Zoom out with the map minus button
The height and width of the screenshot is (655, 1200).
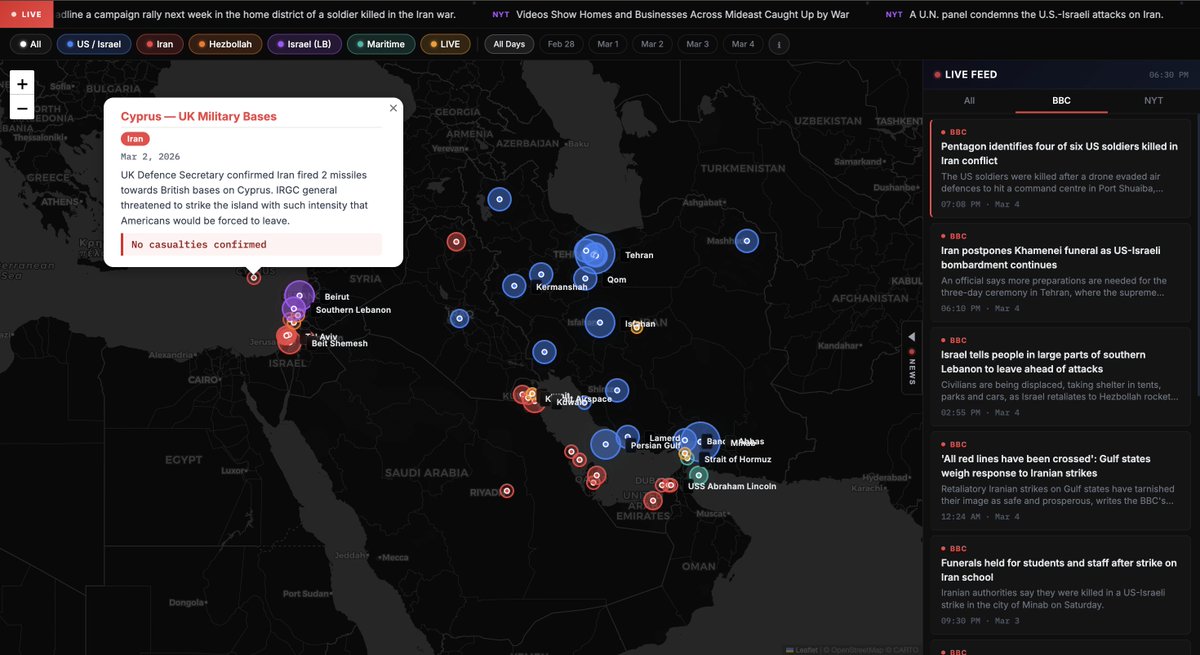pos(22,108)
